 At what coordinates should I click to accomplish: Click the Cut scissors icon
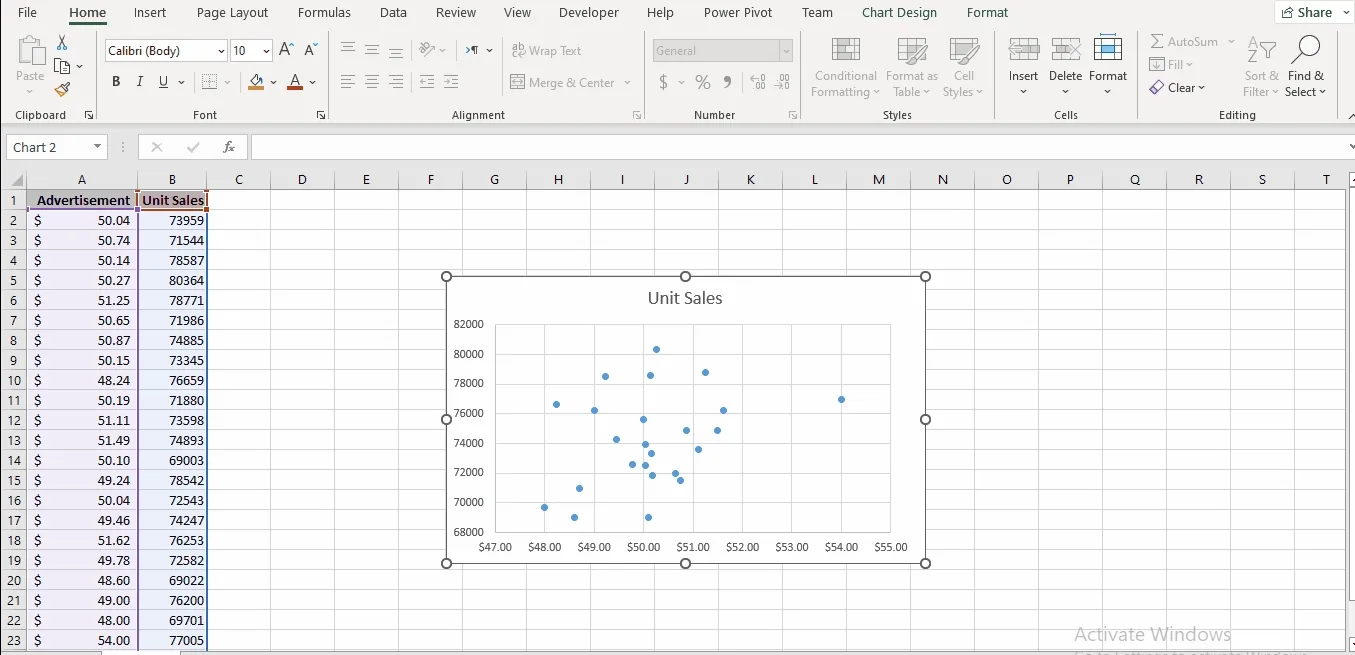pos(62,43)
